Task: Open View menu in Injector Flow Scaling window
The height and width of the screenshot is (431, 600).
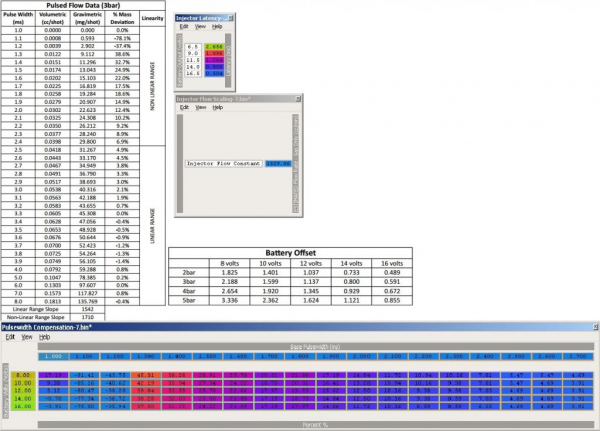Action: point(199,108)
